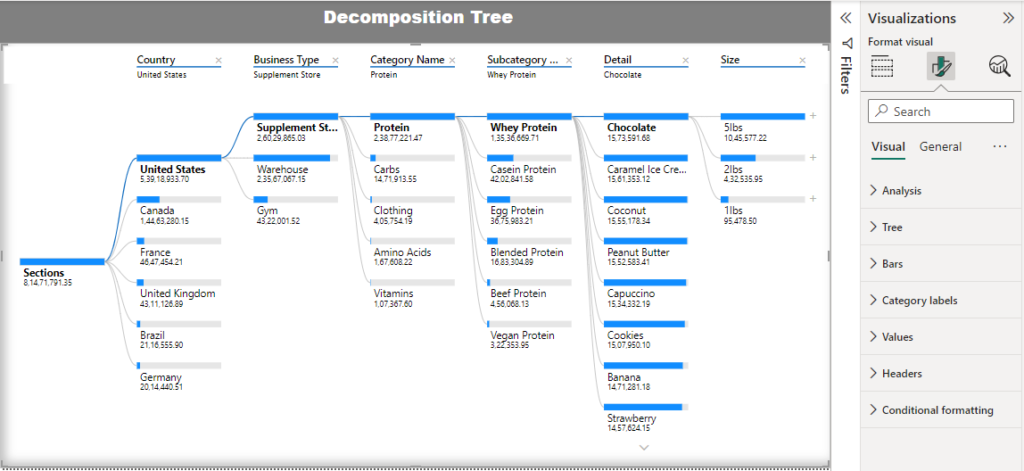Expand the Conditional formatting section
The image size is (1024, 471).
point(937,410)
